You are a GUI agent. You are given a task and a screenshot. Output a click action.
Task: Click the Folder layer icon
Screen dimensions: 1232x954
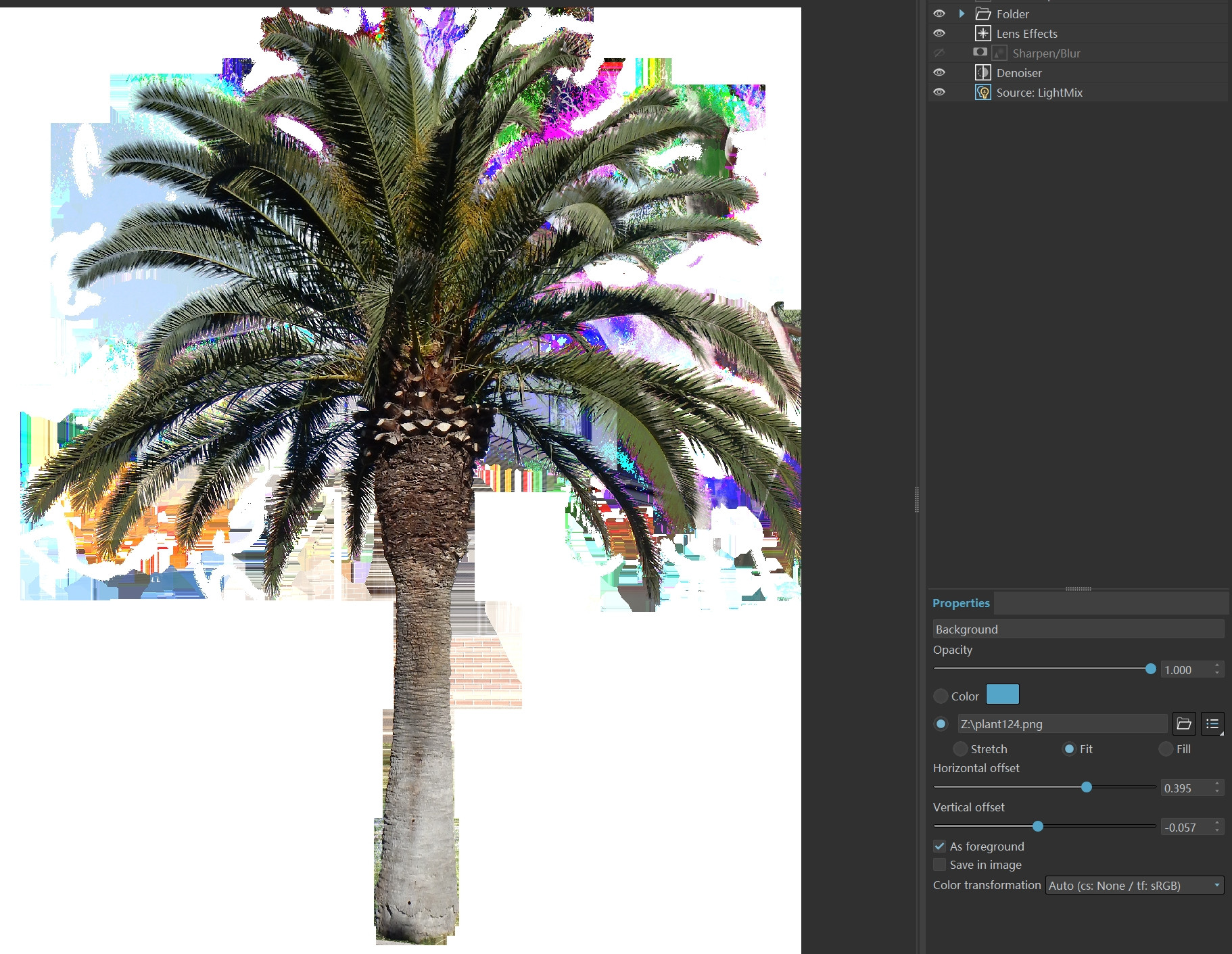pyautogui.click(x=983, y=14)
